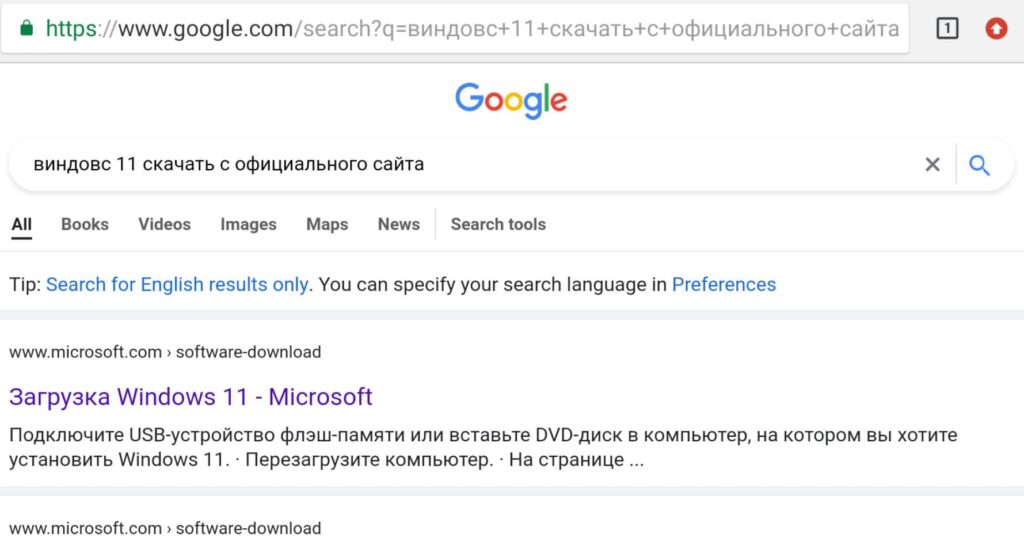Clear the search query with X icon
This screenshot has width=1024, height=542.
[x=933, y=165]
